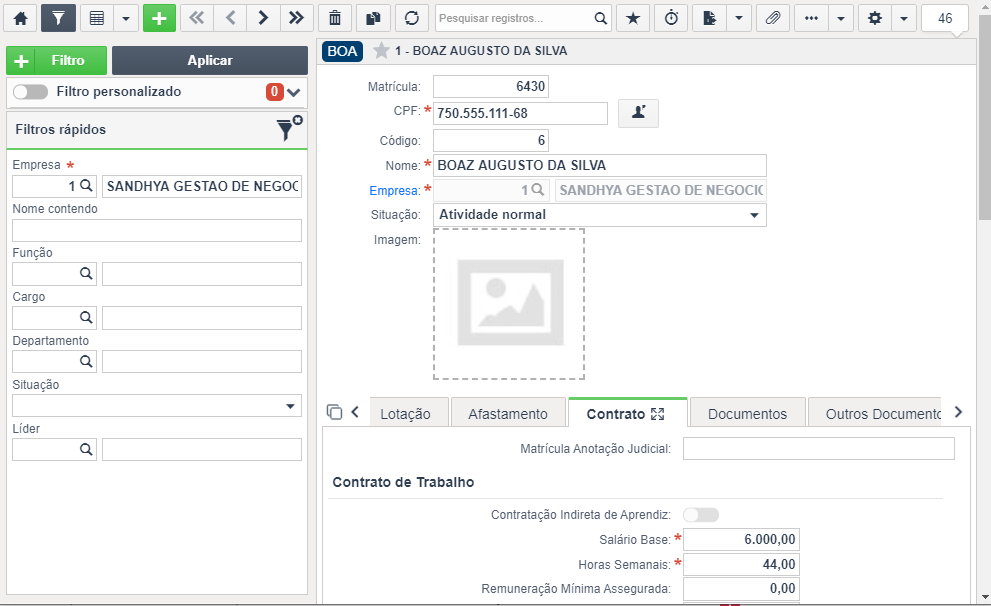991x606 pixels.
Task: Duplicate the record with copy icon
Action: [x=374, y=18]
